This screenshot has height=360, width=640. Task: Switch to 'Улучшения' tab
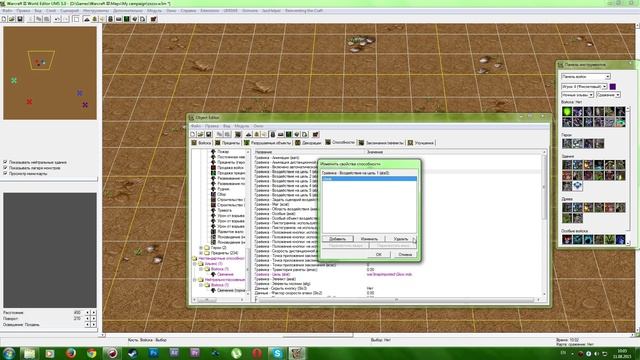421,143
